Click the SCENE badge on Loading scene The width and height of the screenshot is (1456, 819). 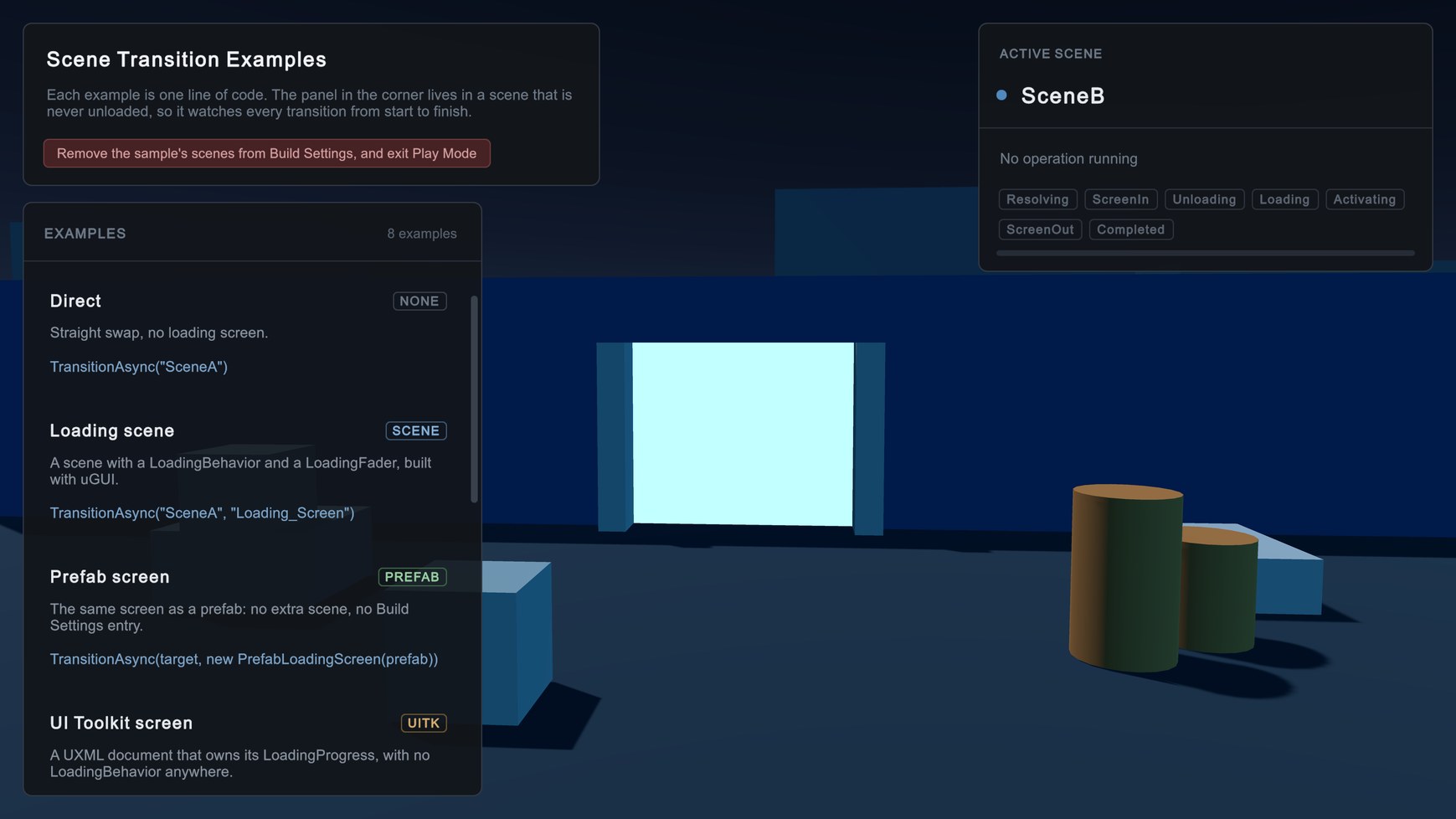pos(416,430)
